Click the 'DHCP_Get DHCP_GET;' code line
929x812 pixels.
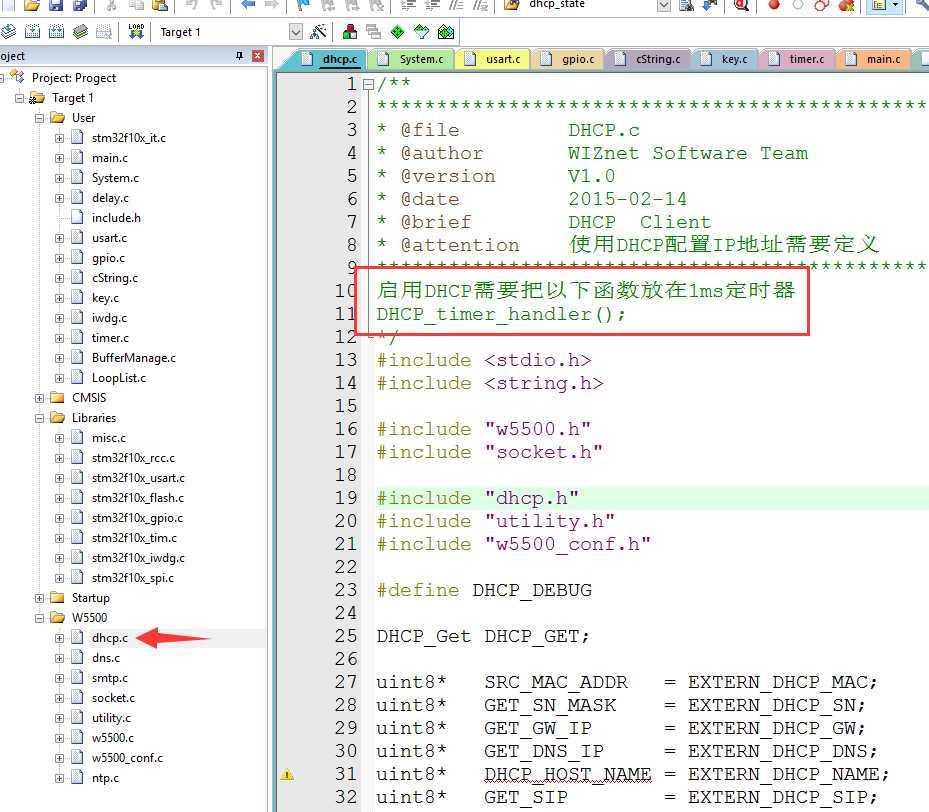[483, 636]
